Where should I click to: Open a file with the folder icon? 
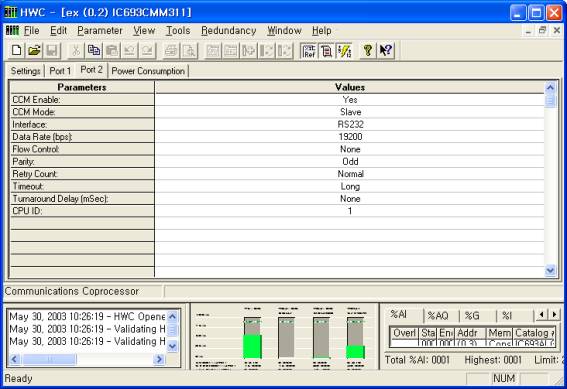click(x=34, y=51)
